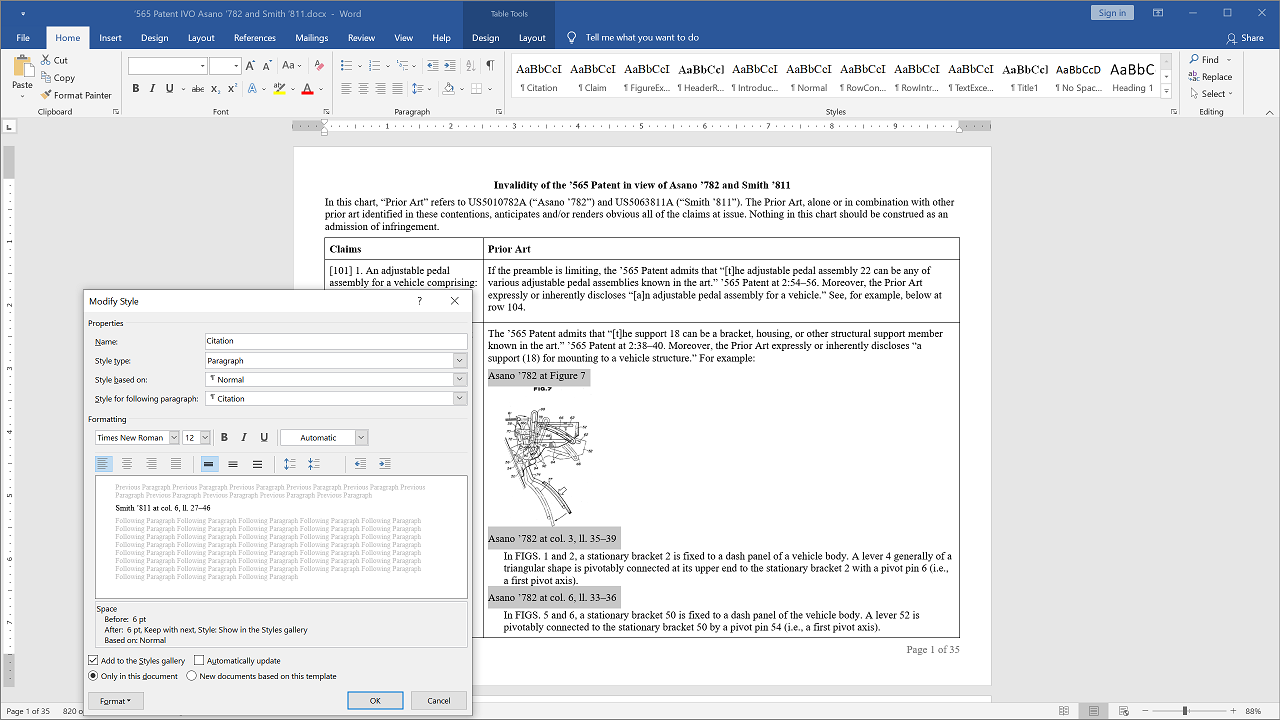Increase indent in the Modify Style dialog
The image size is (1280, 720).
tap(385, 464)
